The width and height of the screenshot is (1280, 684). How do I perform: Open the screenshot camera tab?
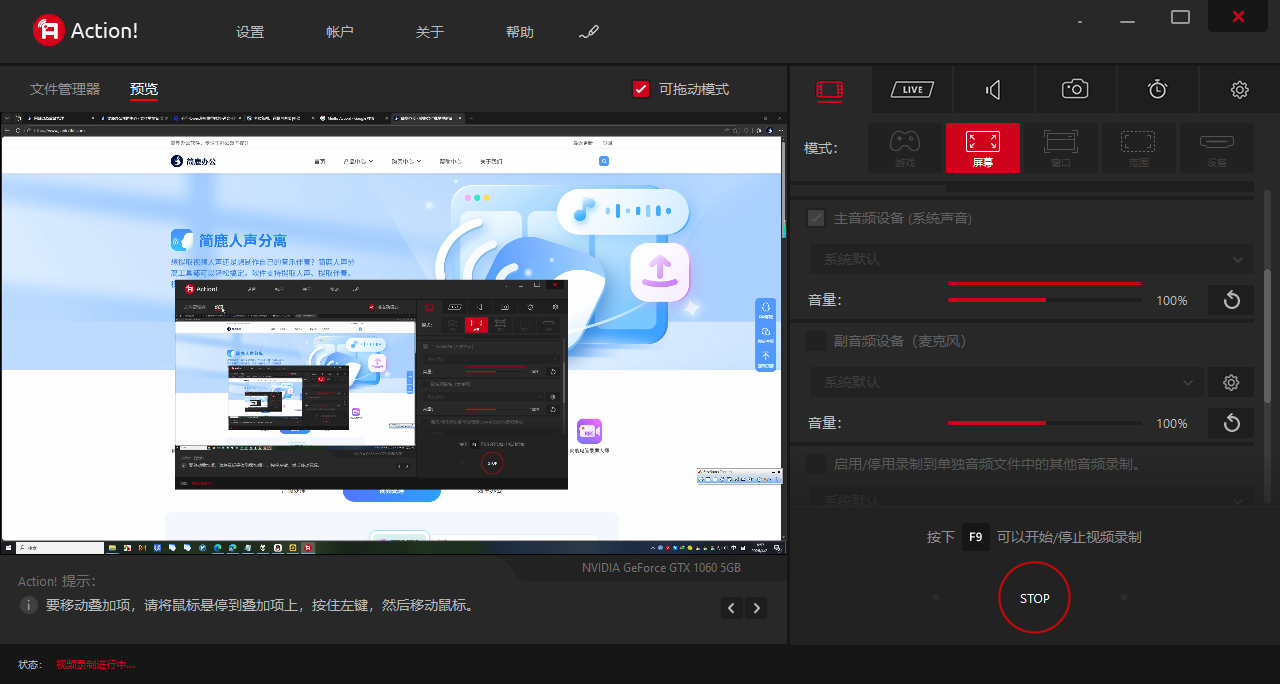1075,90
